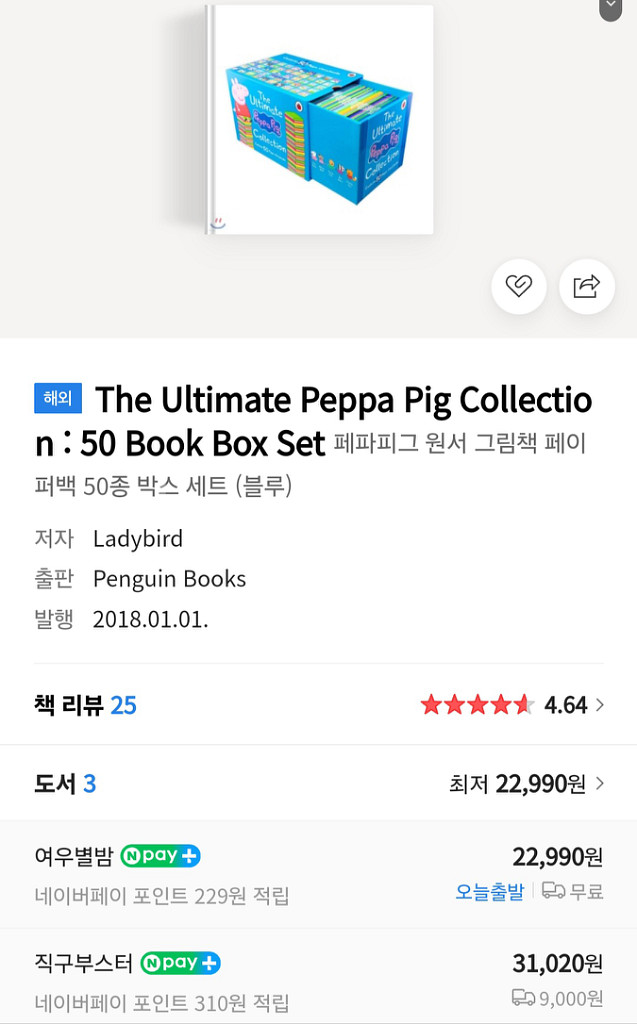
Task: Open the 도서 3 listings section
Action: (65, 783)
